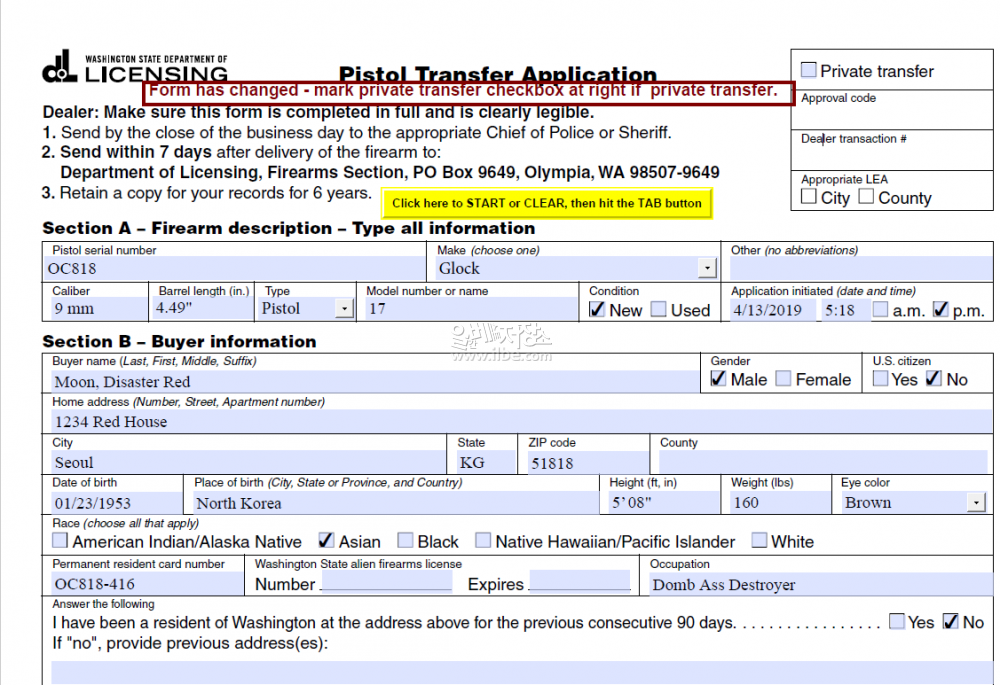Click the Home address field

click(x=500, y=421)
